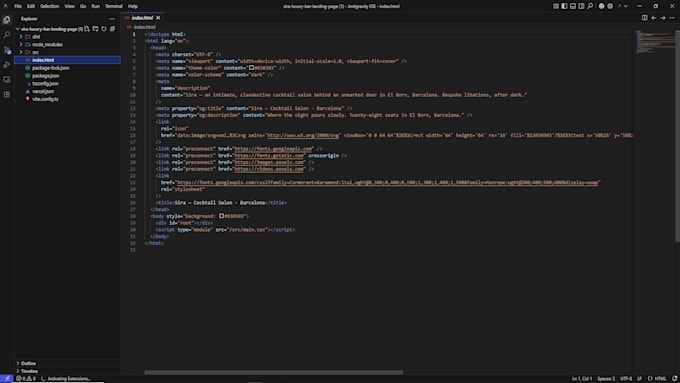Click the title bar search magnifier icon

click(x=590, y=6)
